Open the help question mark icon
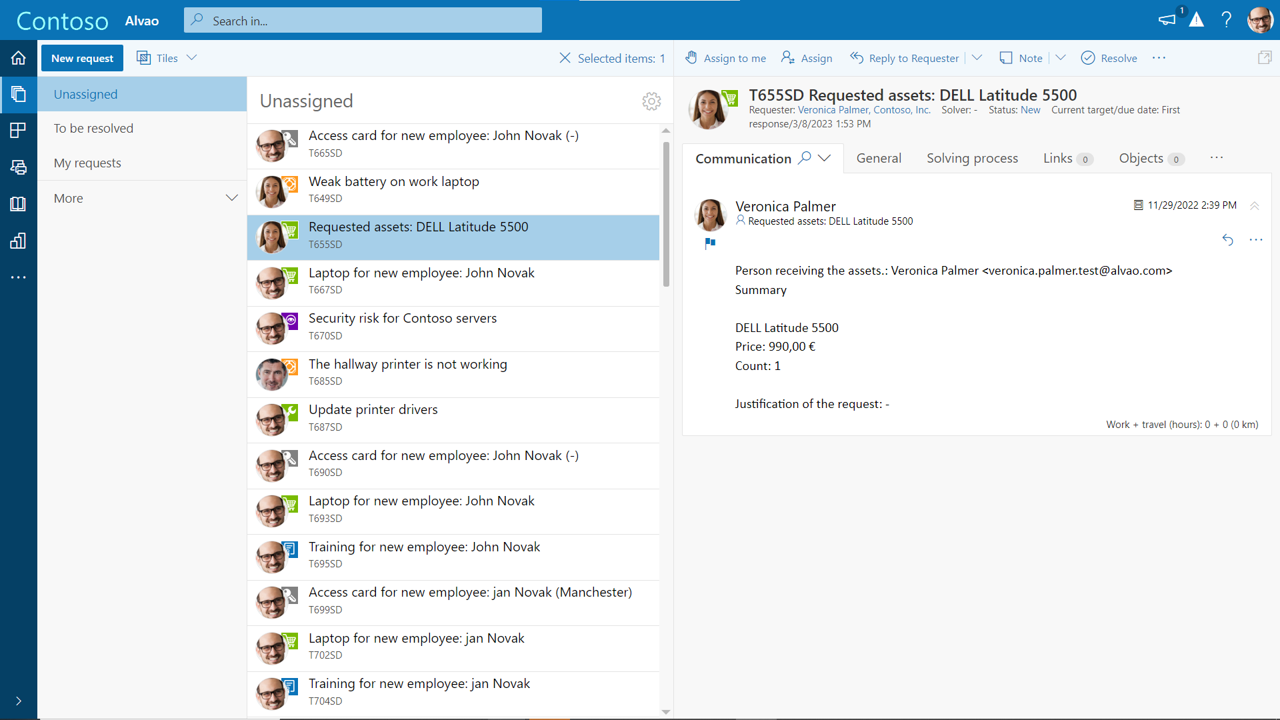The width and height of the screenshot is (1280, 720). (x=1226, y=20)
